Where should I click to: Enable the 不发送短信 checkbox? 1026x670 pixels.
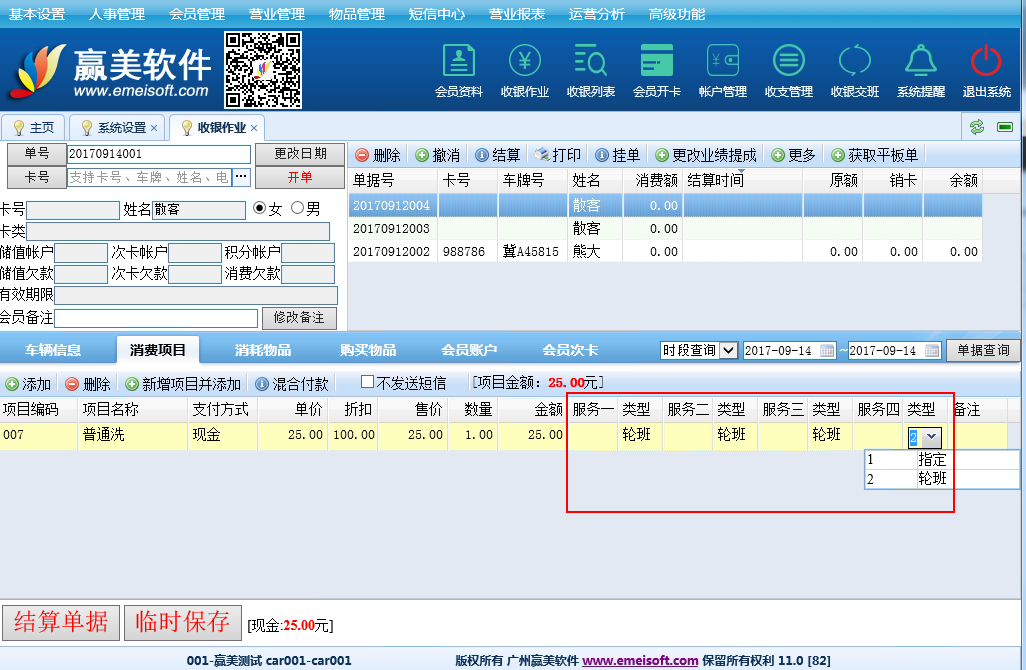(x=367, y=382)
